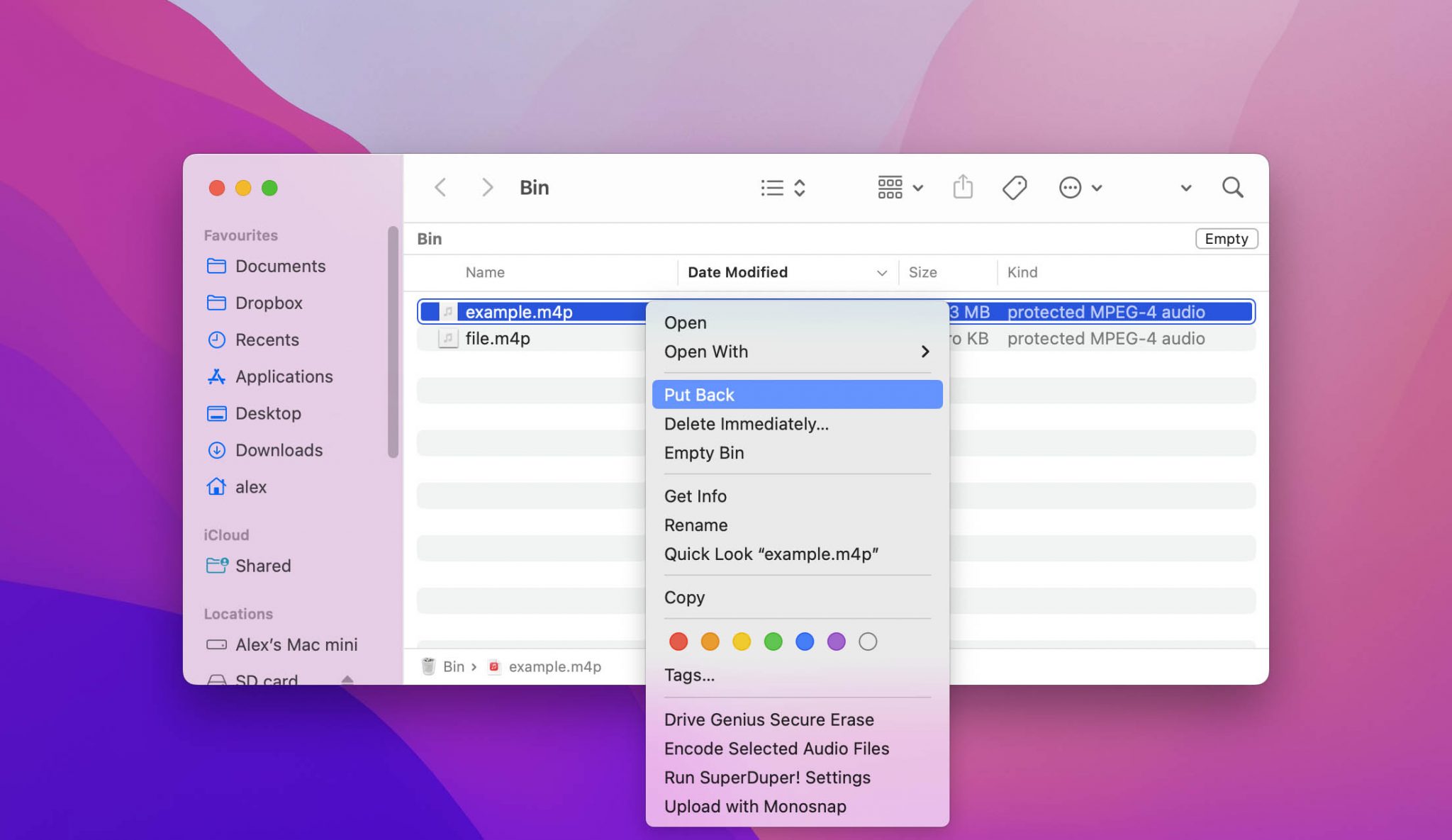Choose Open from context menu
The height and width of the screenshot is (840, 1452).
tap(685, 323)
